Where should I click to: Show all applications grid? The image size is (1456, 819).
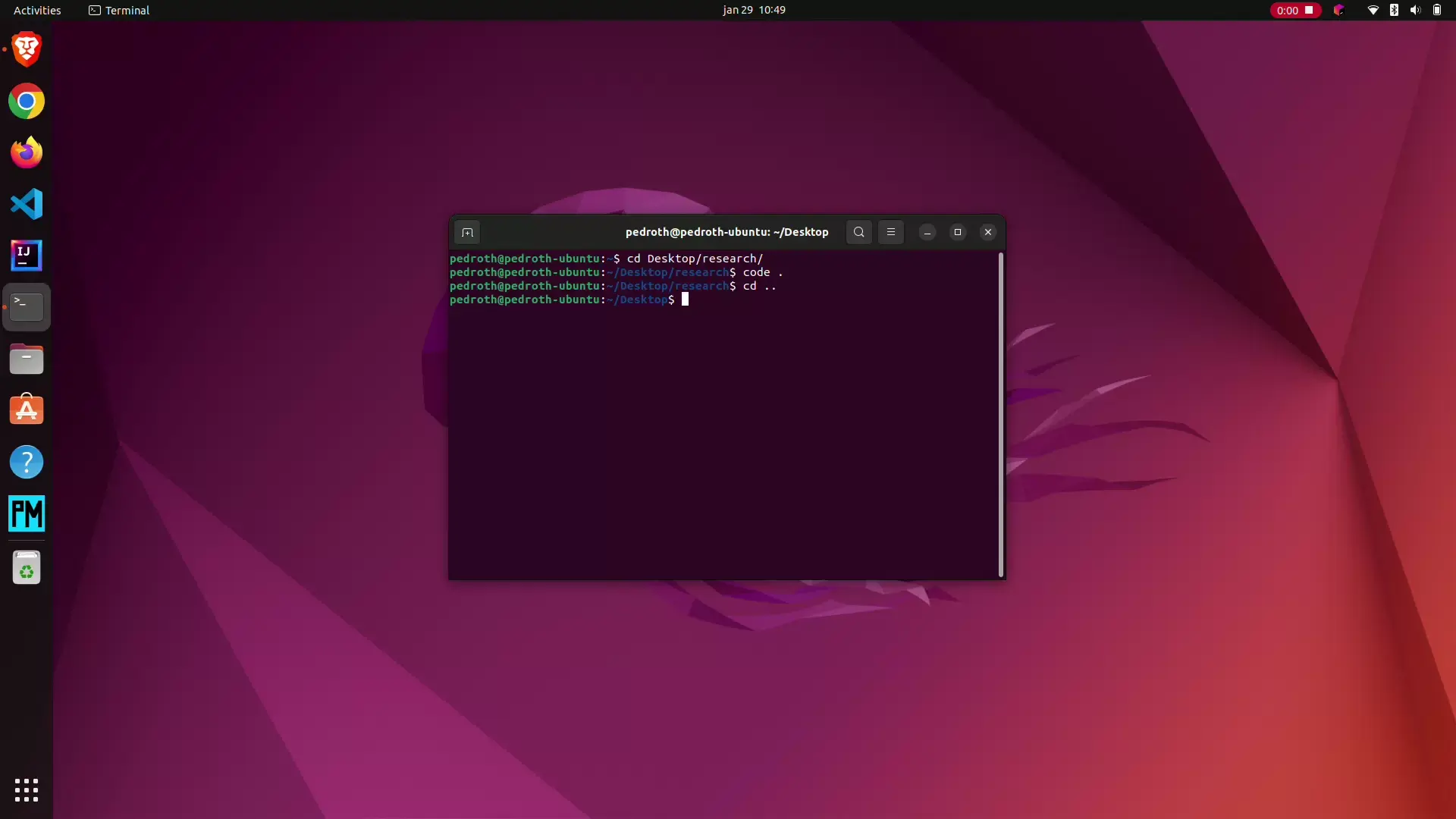coord(27,789)
